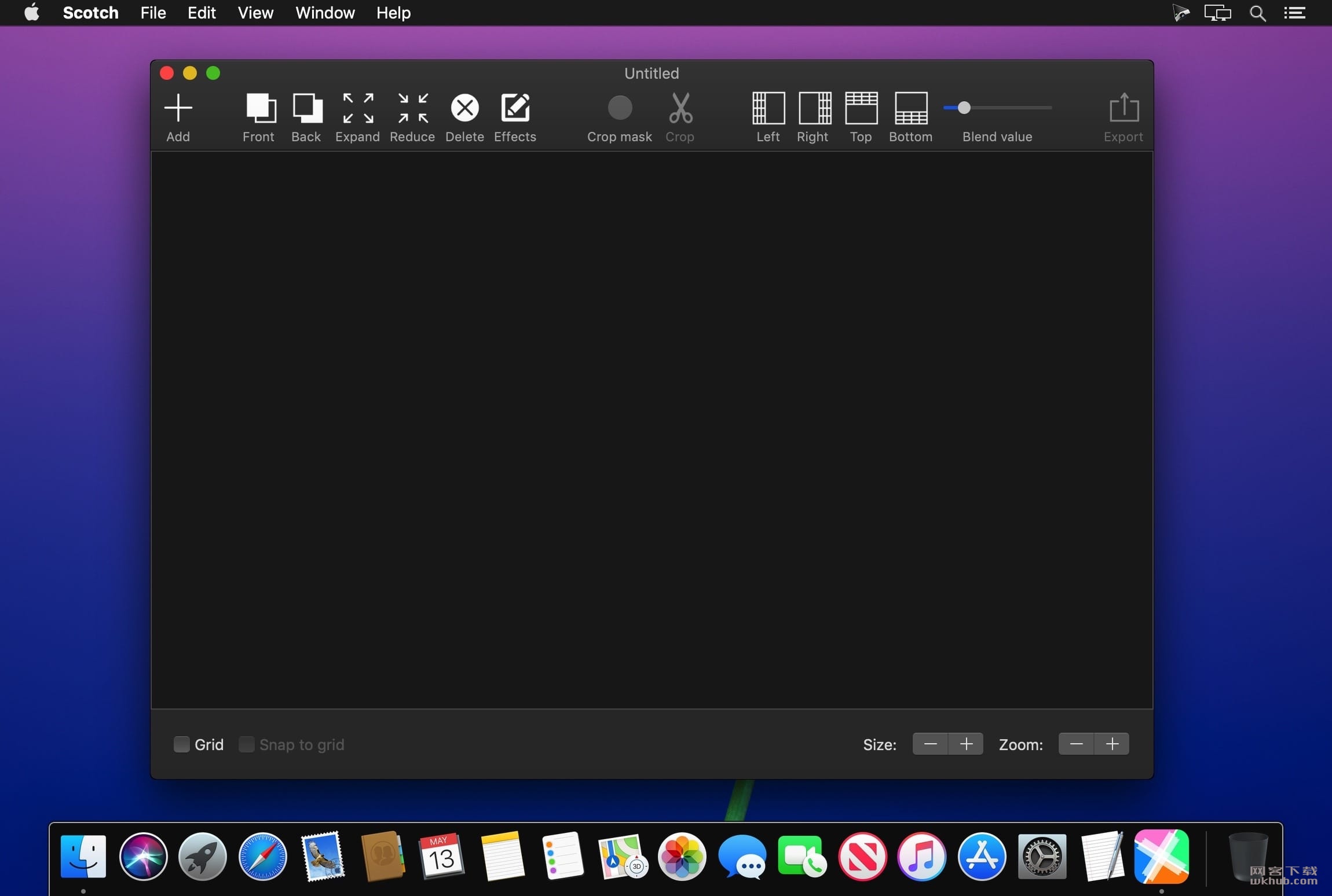
Task: Bring selection to Front
Action: 261,108
